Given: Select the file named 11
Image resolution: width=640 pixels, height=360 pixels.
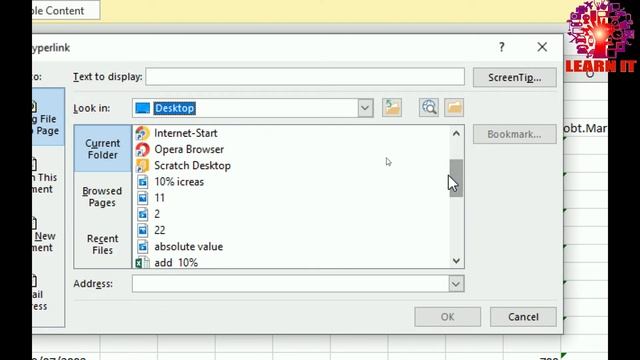Looking at the screenshot, I should [160, 198].
